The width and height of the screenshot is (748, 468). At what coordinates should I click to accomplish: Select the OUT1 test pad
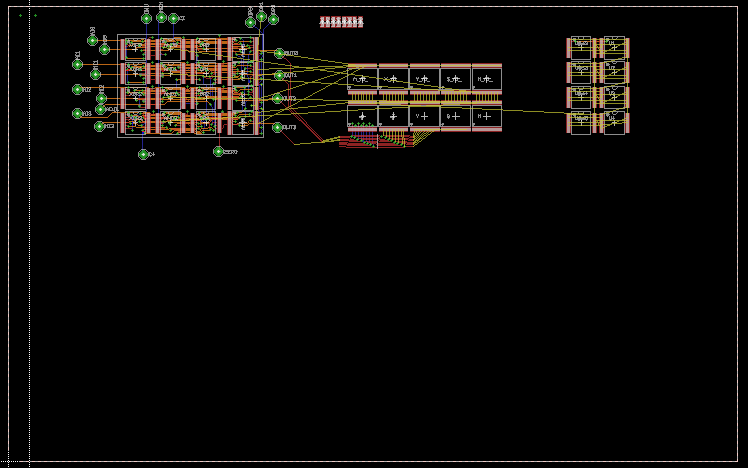pyautogui.click(x=279, y=75)
